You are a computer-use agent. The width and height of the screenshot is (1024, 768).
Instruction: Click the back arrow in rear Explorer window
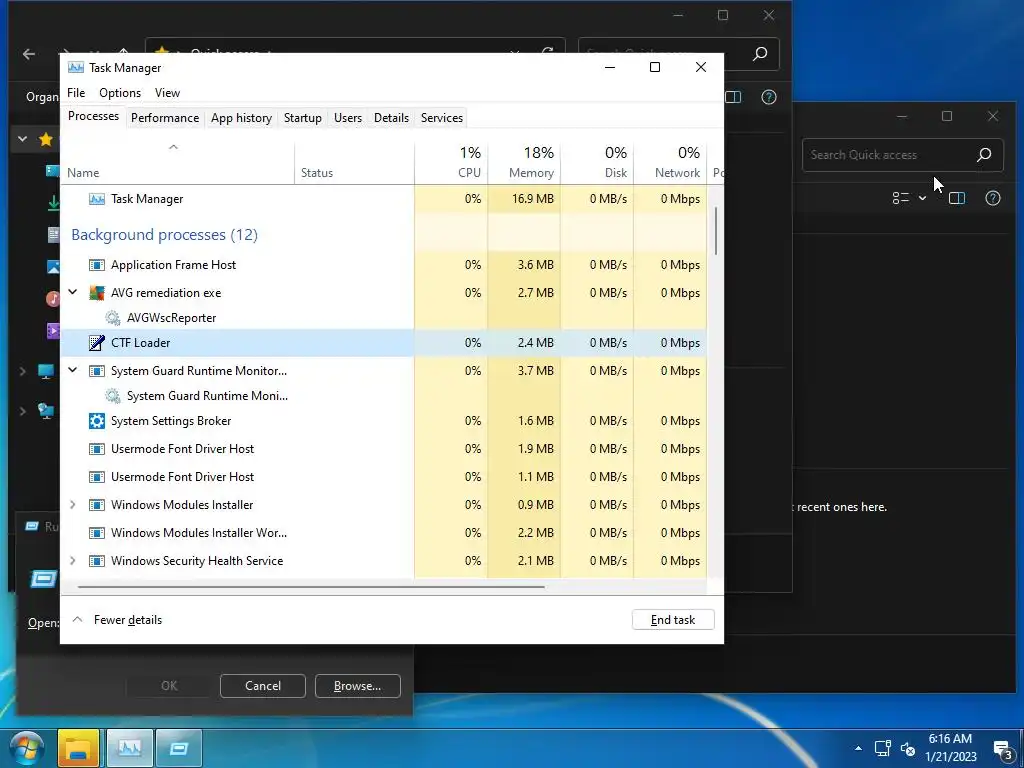click(29, 54)
